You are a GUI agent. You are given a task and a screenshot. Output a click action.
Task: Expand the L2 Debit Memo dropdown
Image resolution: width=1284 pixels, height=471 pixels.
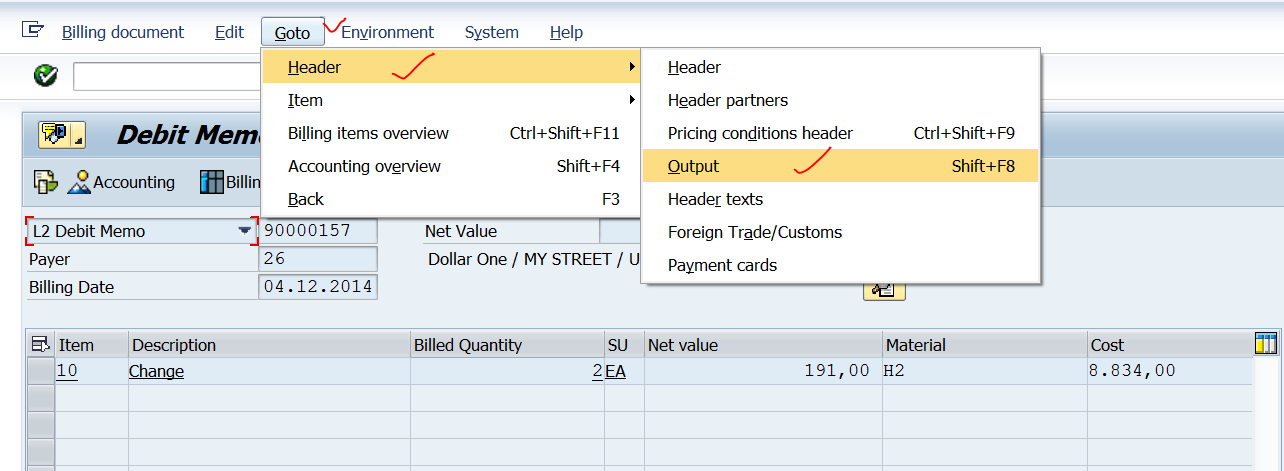pos(245,231)
